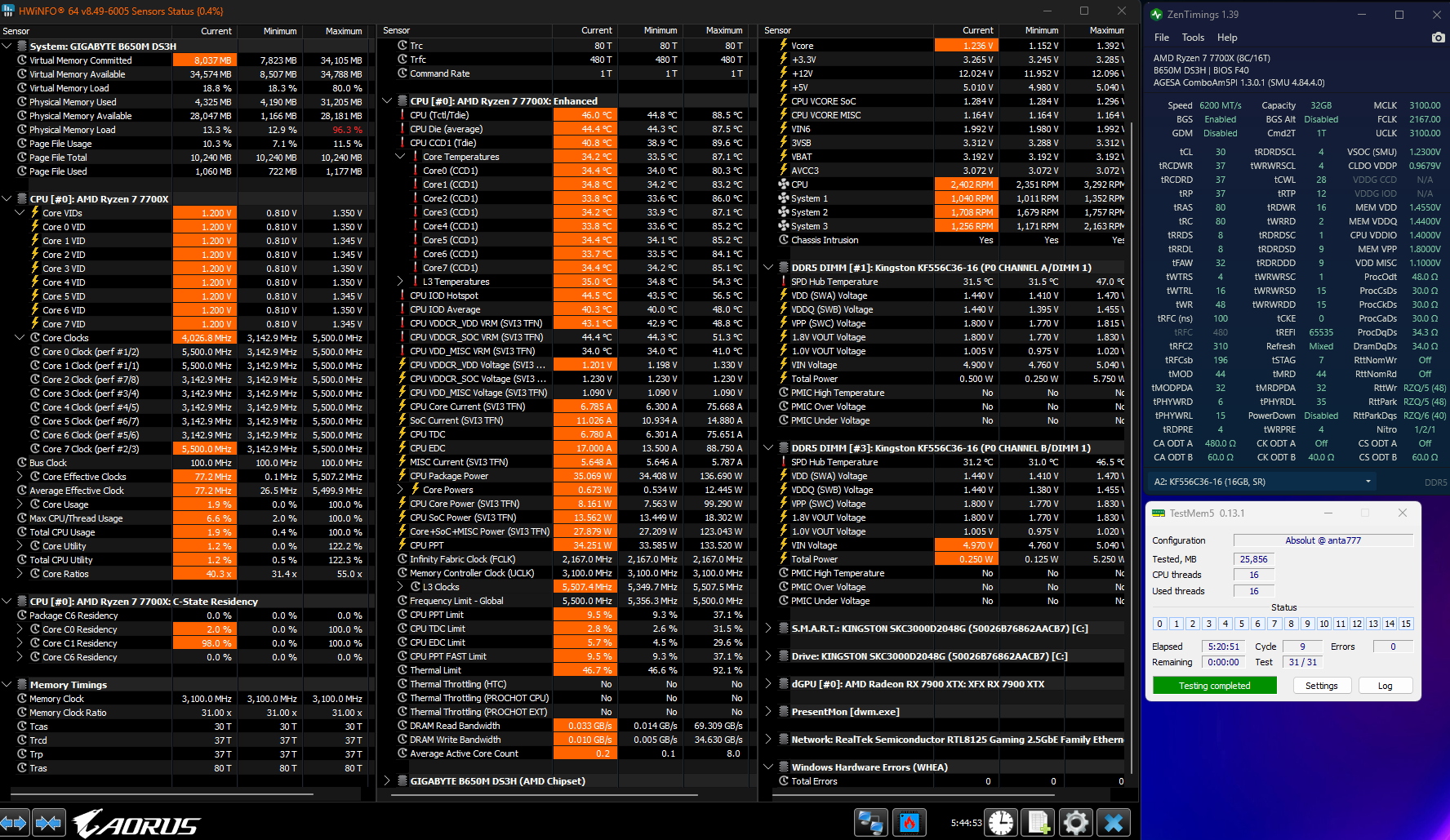
Task: Click the icon beside Virtual Memory Committed
Action: point(22,60)
